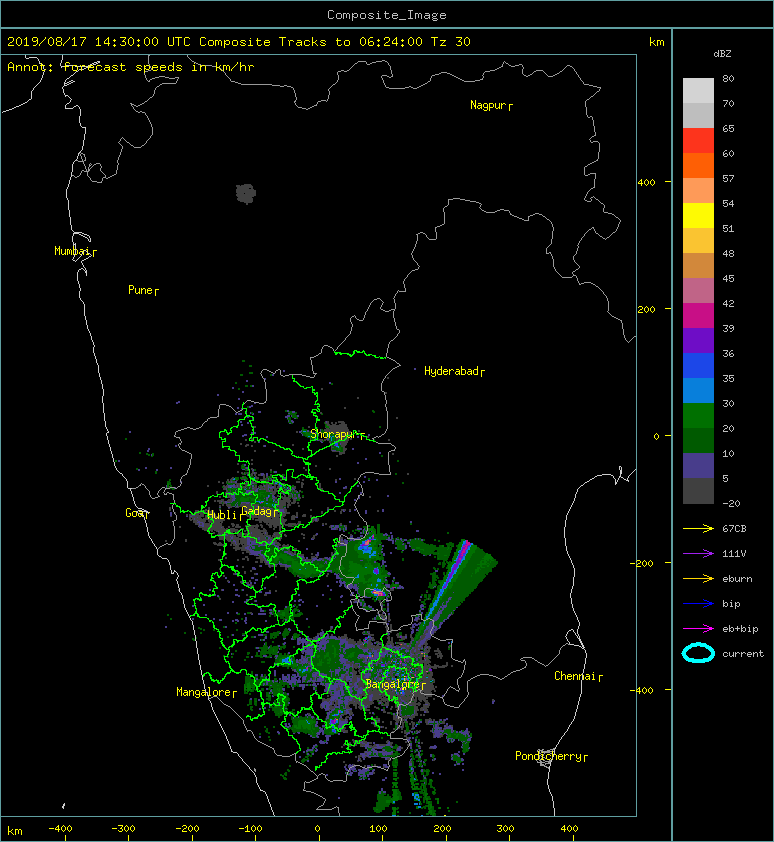Click the yellow 67CB arrow legend icon
The height and width of the screenshot is (842, 774).
pyautogui.click(x=698, y=528)
